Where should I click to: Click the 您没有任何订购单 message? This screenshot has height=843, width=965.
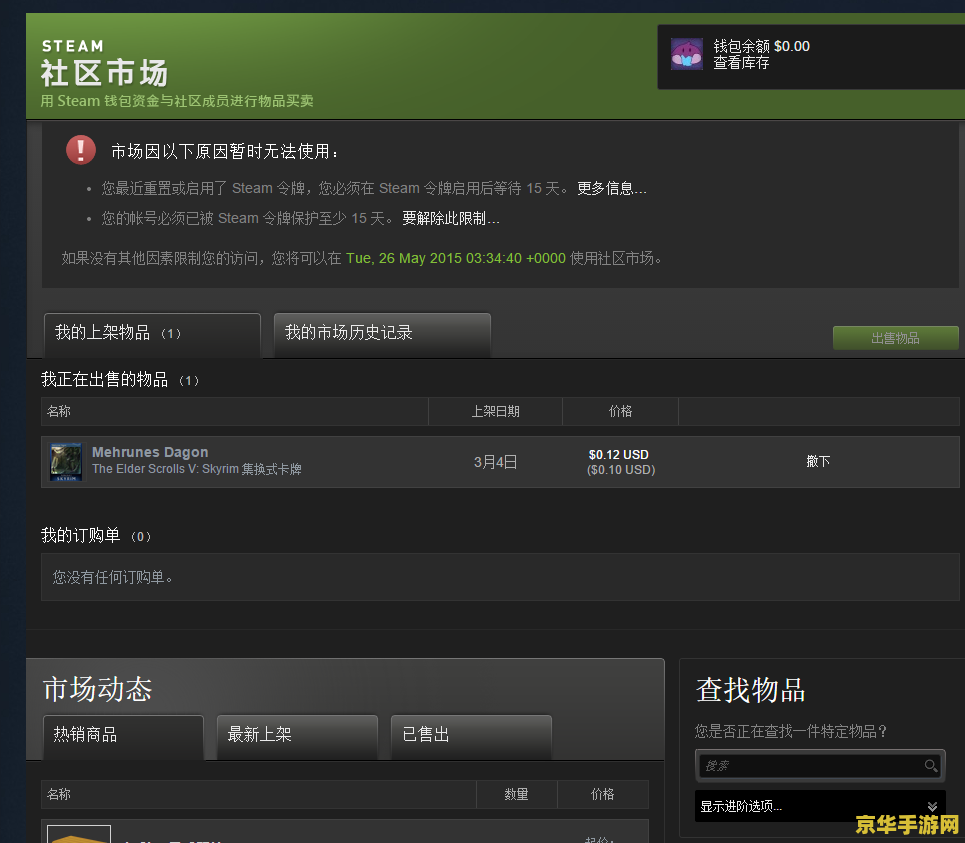click(x=113, y=577)
